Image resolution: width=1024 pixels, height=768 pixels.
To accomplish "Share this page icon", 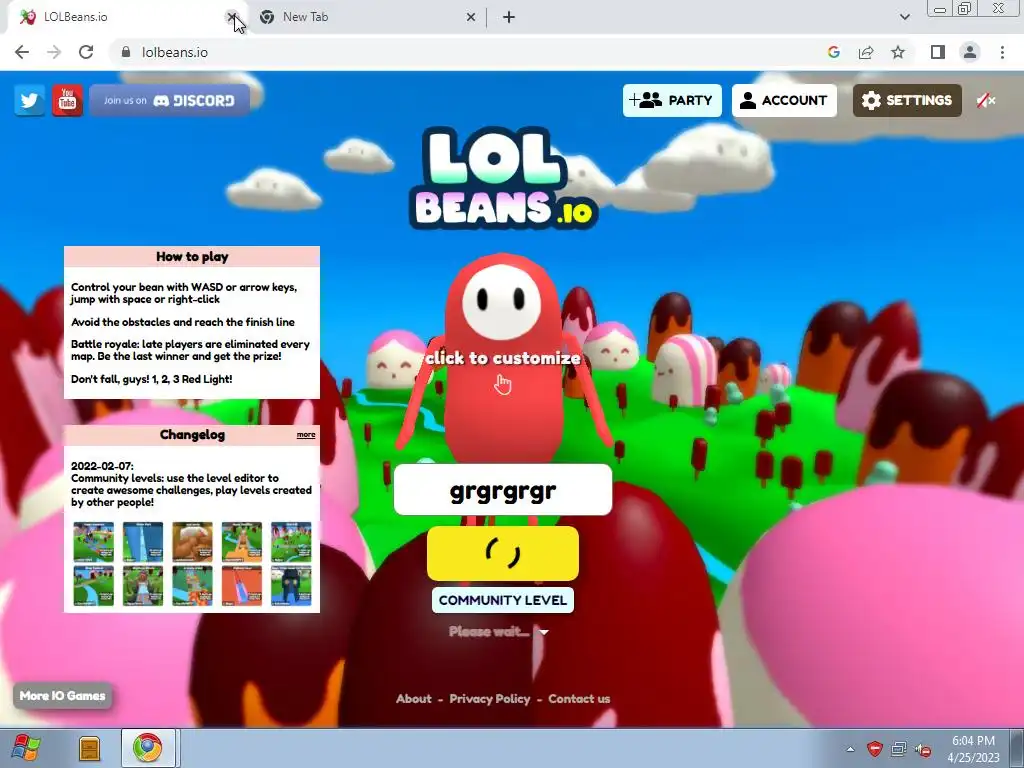I will 866,52.
